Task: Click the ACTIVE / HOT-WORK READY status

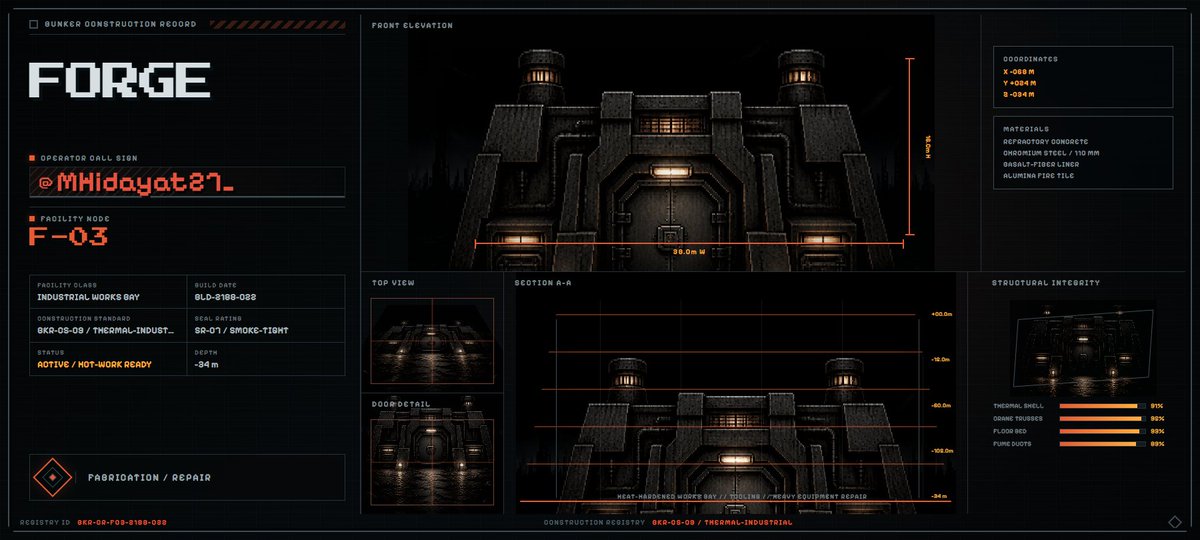Action: point(94,364)
